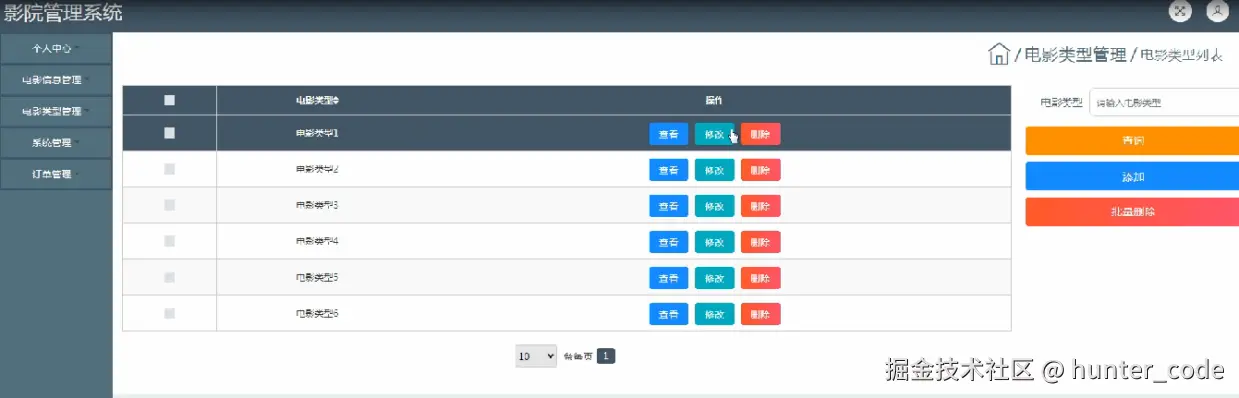Click 查看 for 电影类型1
Viewport: 1239px width, 398px height.
point(669,134)
